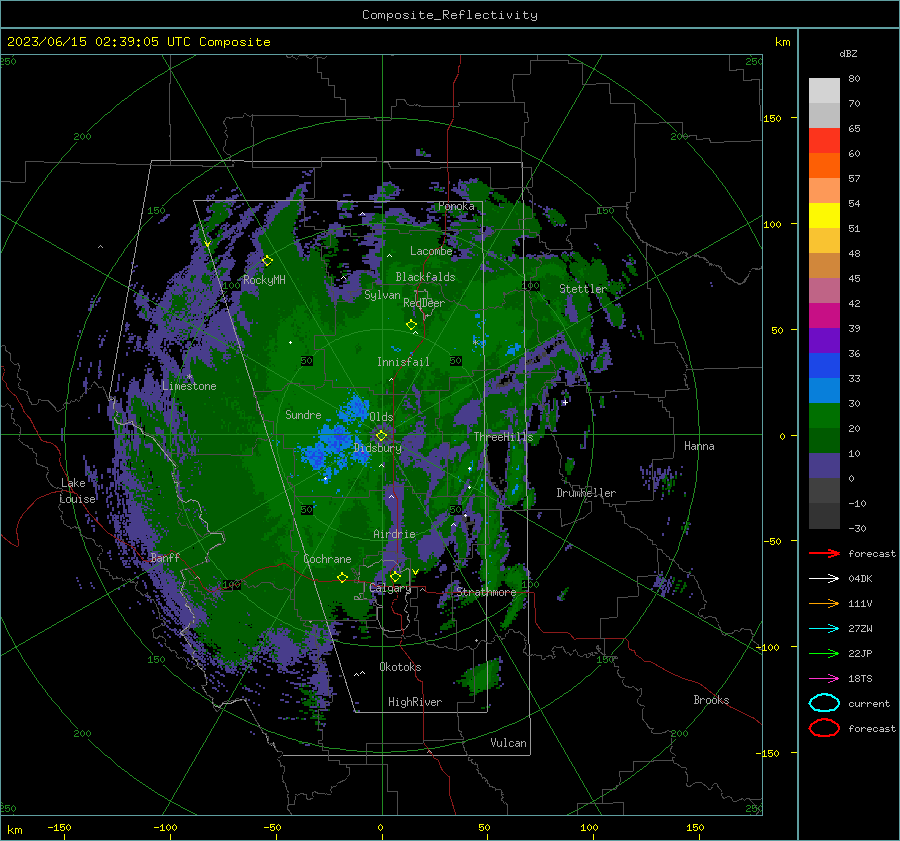Click the km unit label beside the timestamp row
This screenshot has width=900, height=841.
782,42
